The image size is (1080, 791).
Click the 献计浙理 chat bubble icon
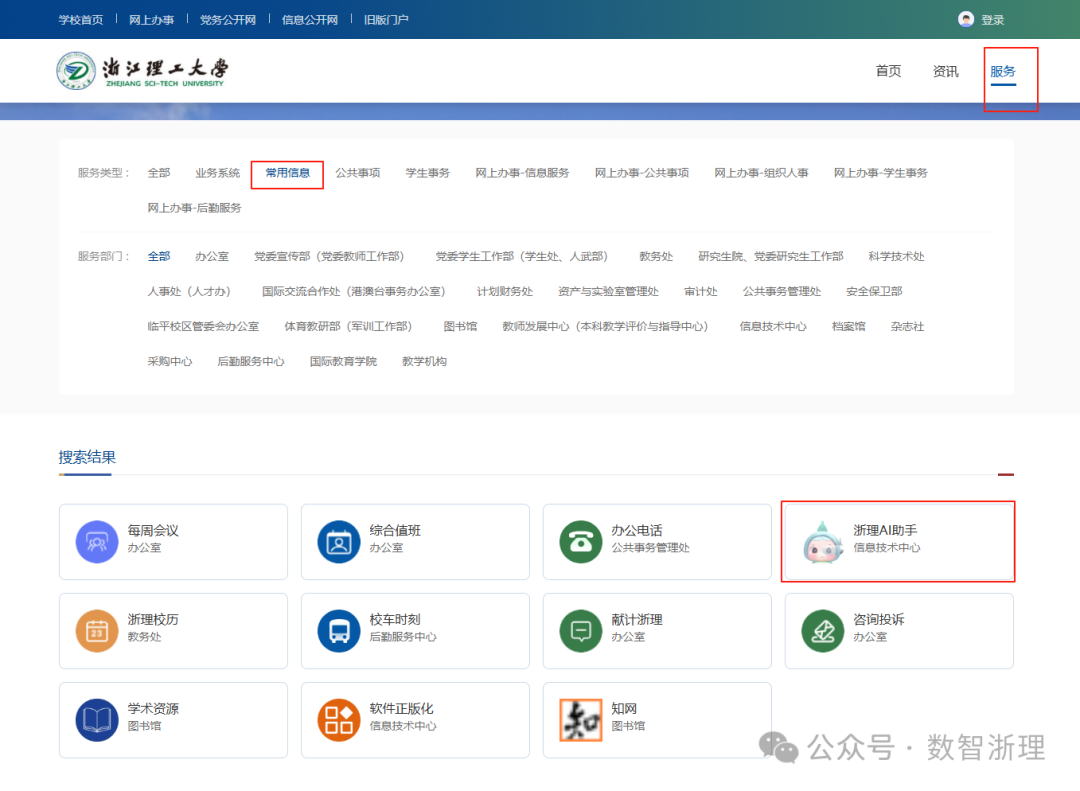581,631
